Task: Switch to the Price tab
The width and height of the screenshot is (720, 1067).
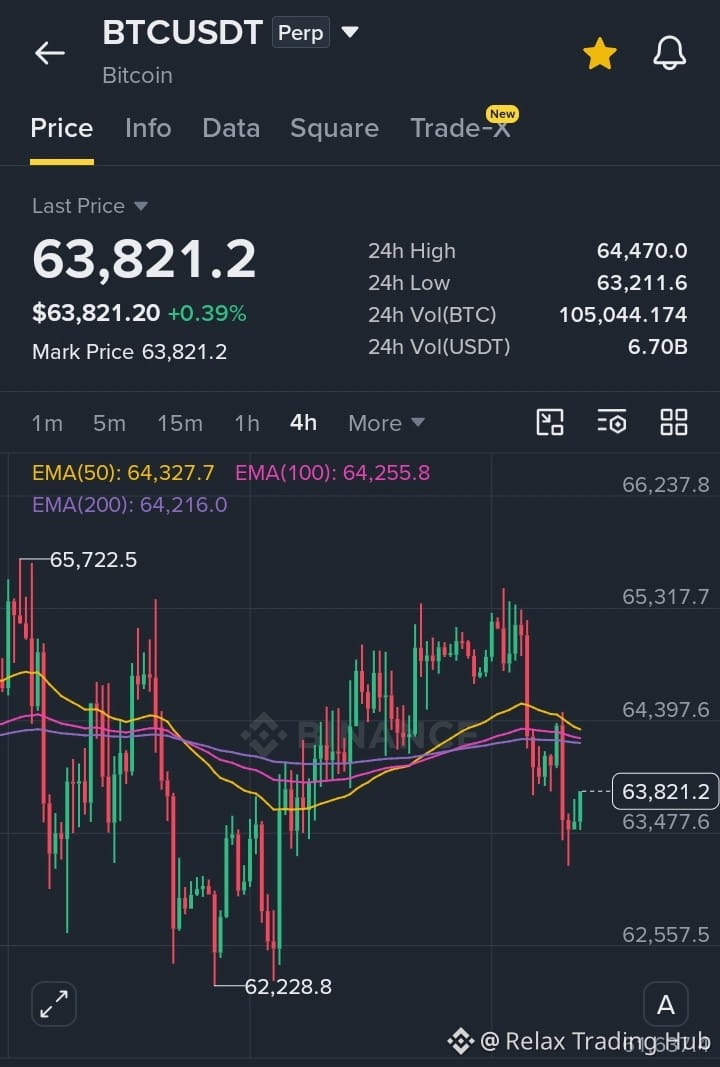Action: pos(62,129)
